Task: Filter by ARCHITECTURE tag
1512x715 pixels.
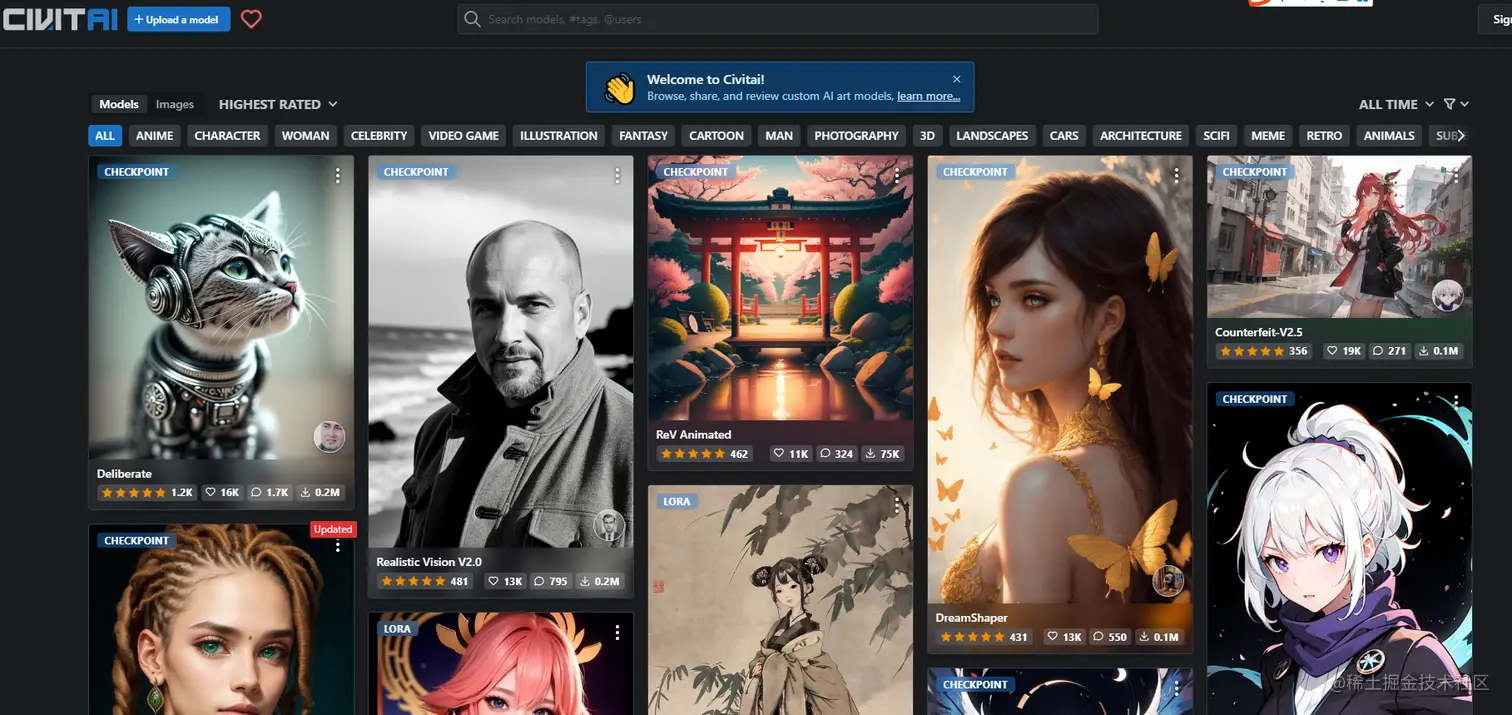Action: (x=1141, y=136)
